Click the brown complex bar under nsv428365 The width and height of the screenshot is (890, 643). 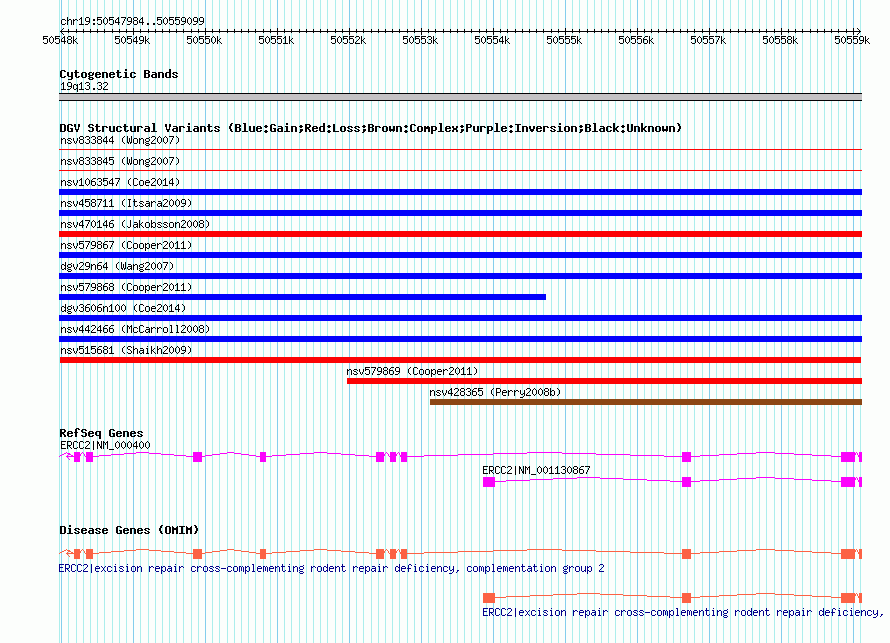(x=646, y=402)
